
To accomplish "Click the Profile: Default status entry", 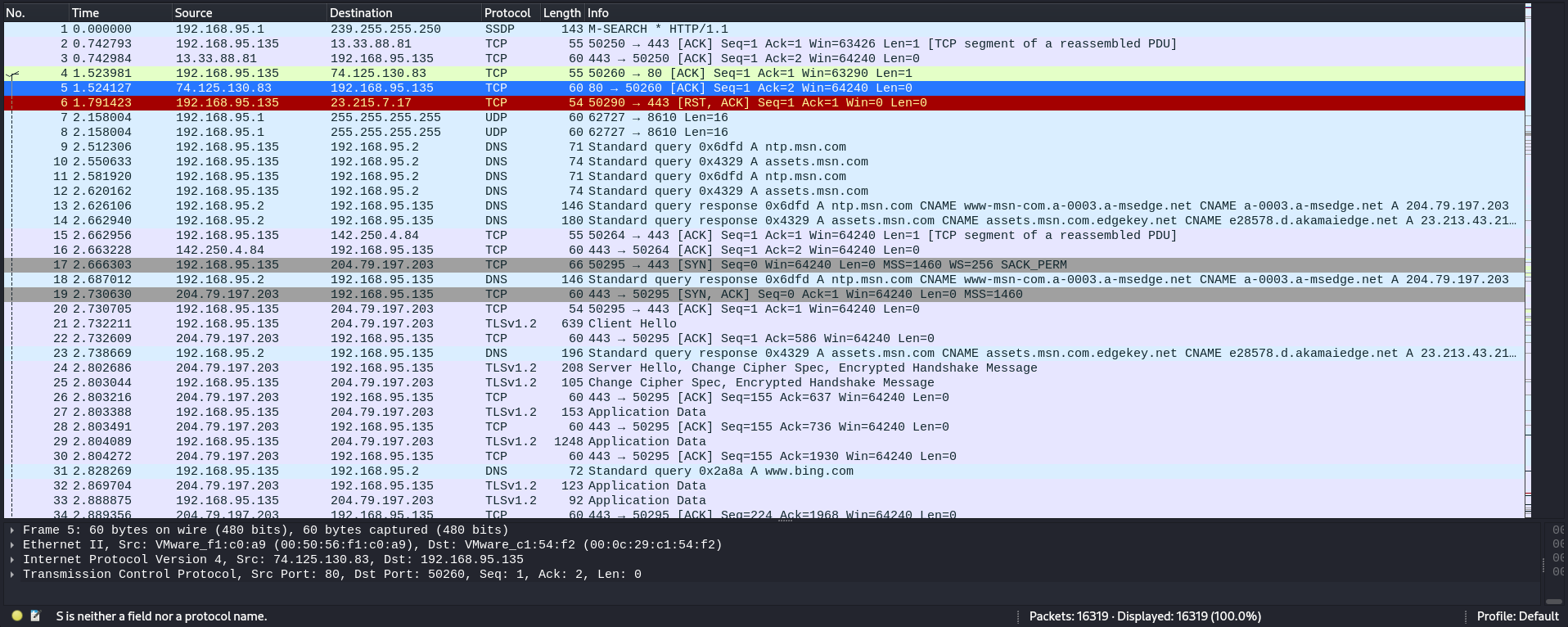I will (1517, 616).
